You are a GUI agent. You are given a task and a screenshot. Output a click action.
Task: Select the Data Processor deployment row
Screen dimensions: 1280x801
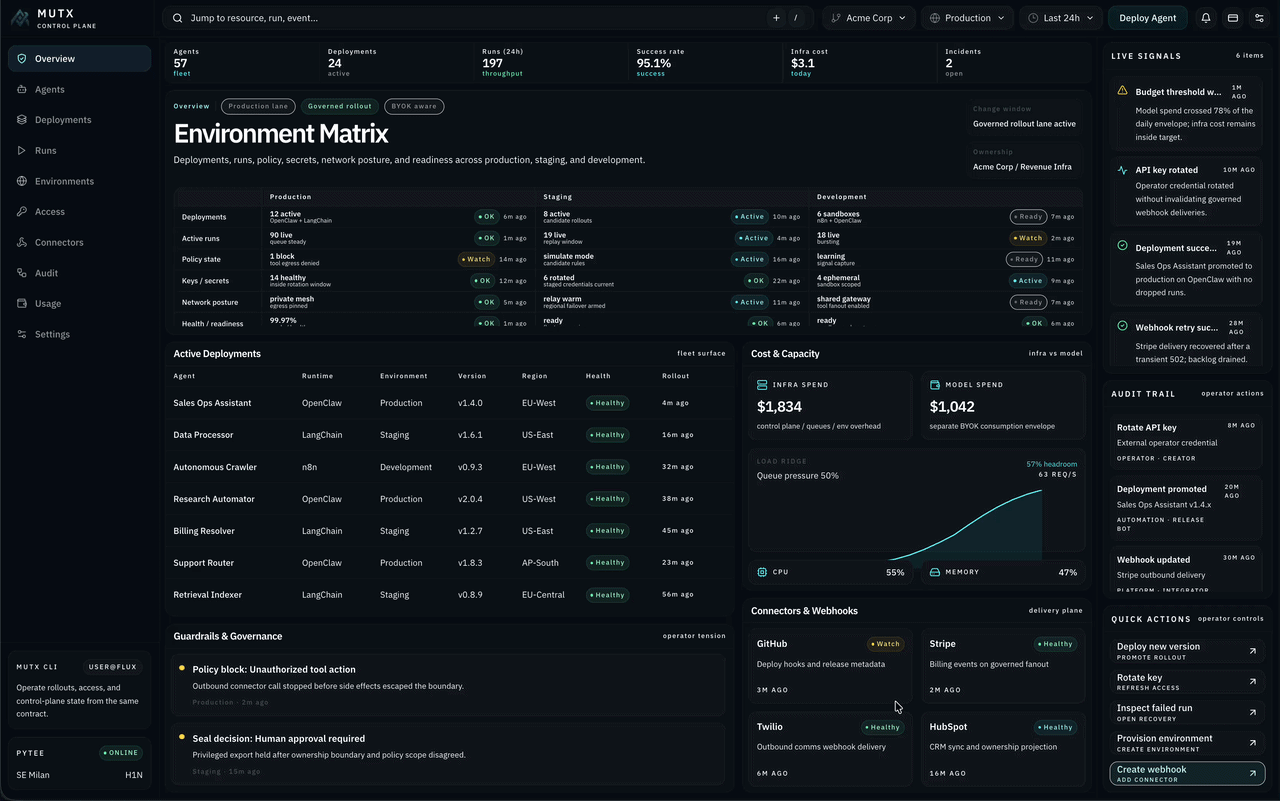[x=448, y=435]
